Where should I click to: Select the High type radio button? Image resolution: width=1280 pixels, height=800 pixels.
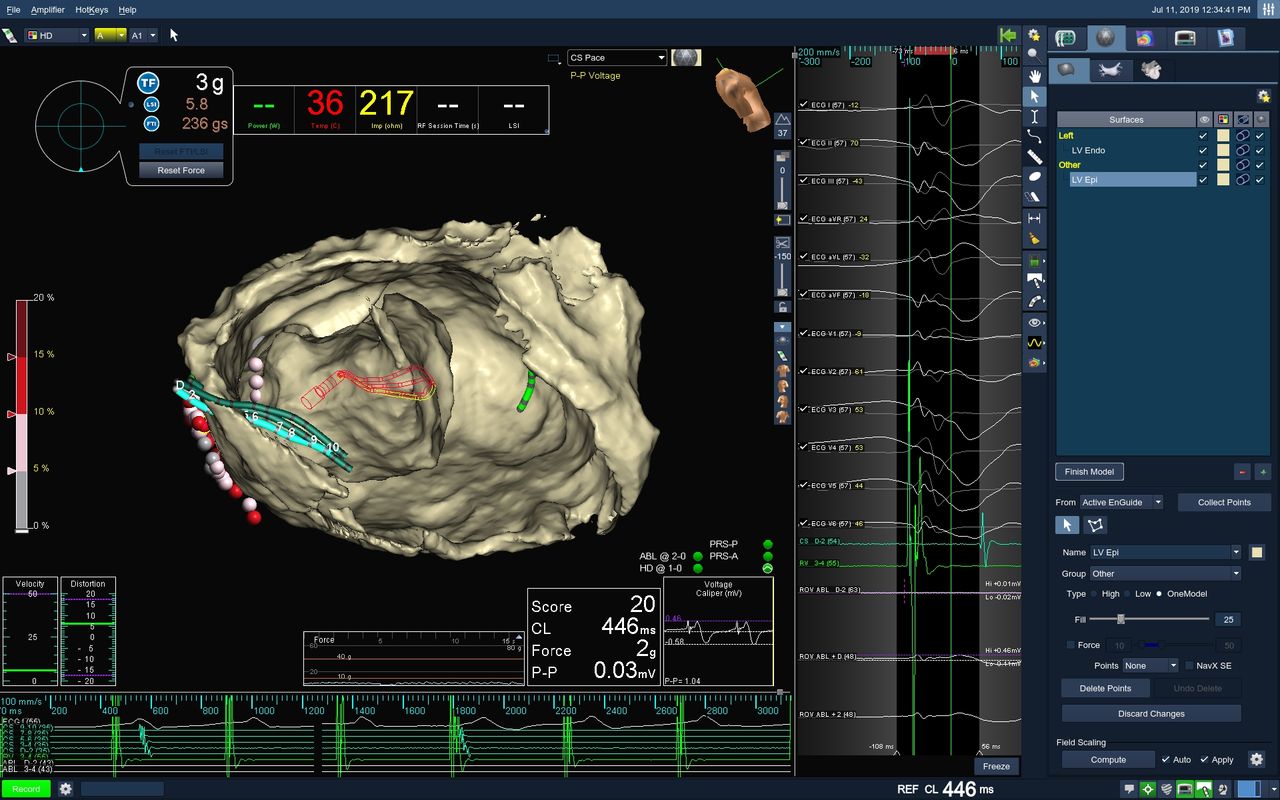point(1095,594)
